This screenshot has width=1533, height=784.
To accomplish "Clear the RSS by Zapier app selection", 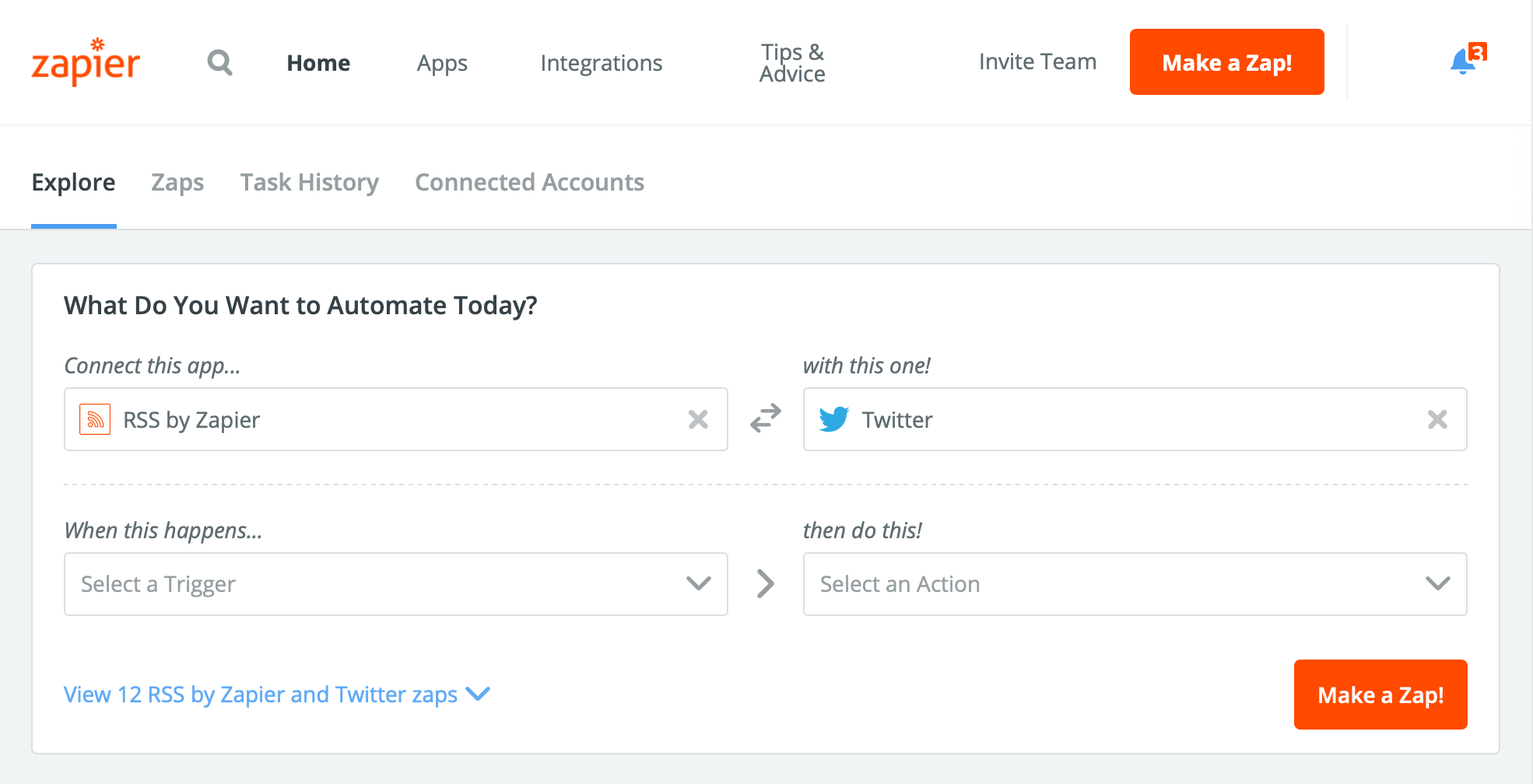I will pyautogui.click(x=698, y=419).
